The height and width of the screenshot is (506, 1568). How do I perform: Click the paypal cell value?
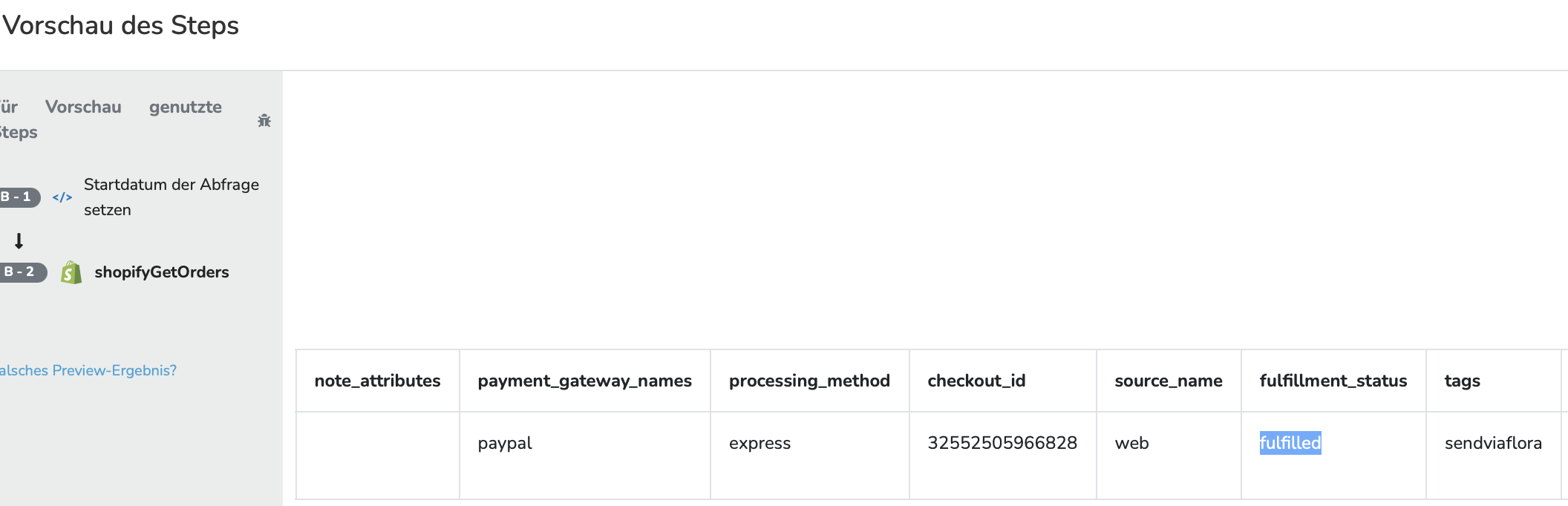tap(505, 444)
